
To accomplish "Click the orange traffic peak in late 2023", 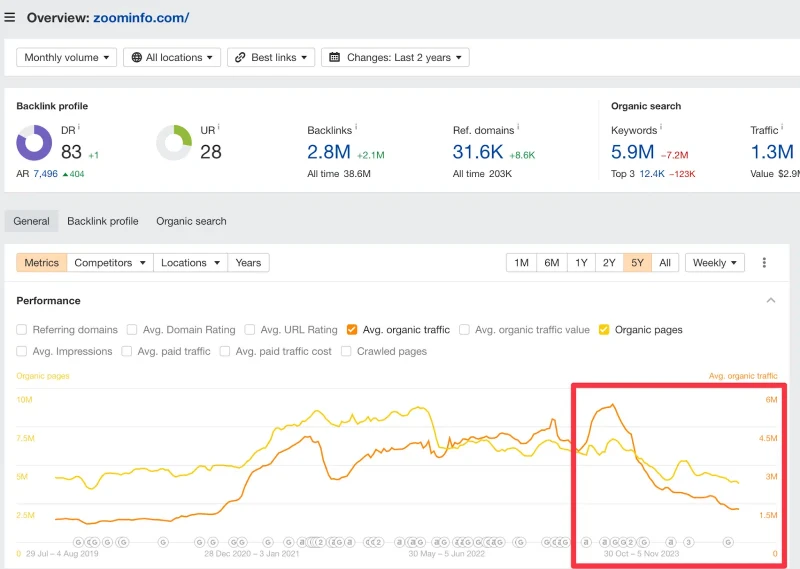I will pyautogui.click(x=613, y=405).
